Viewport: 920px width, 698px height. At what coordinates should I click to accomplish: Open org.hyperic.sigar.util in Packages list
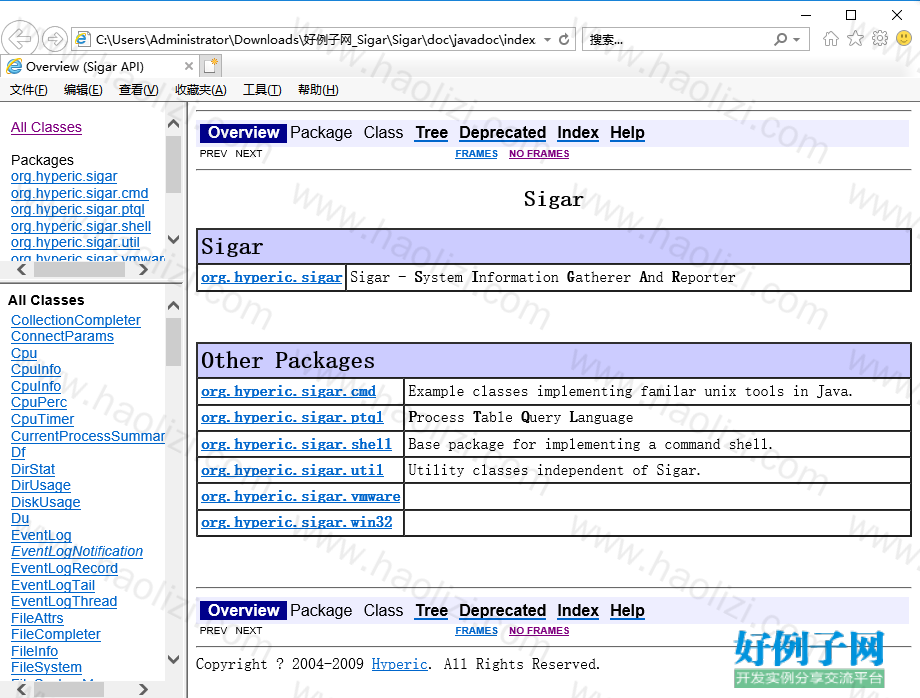point(75,242)
